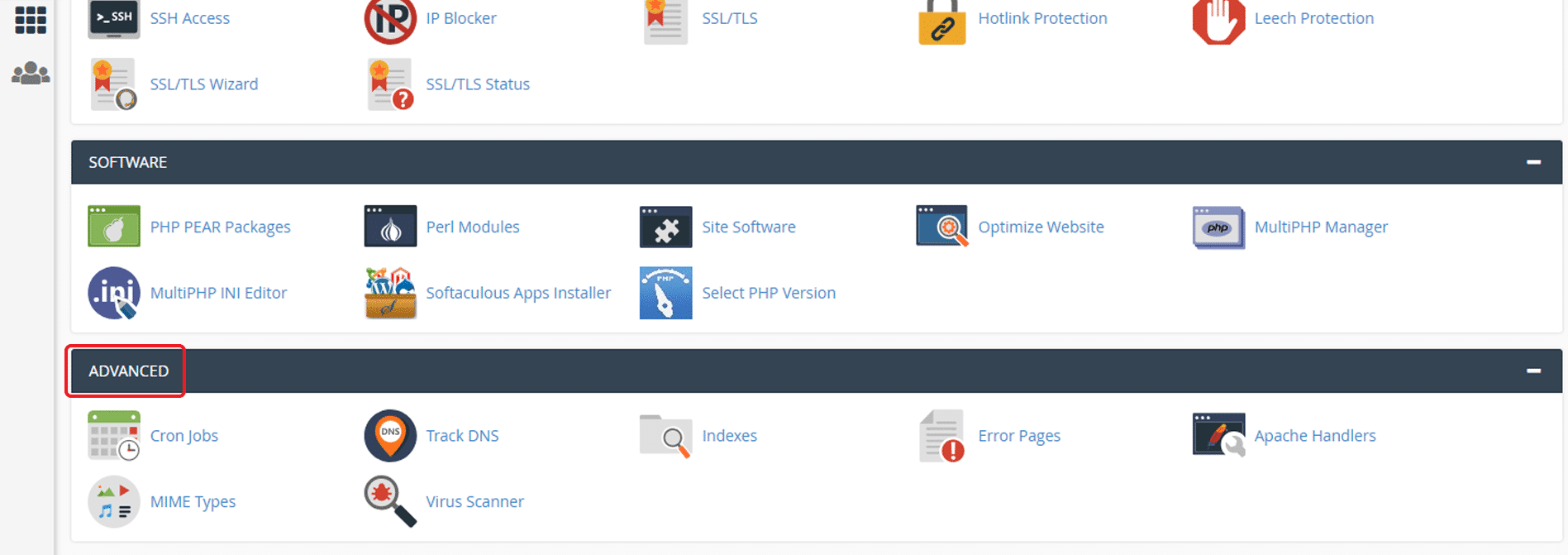Open the Error Pages link

coord(1019,436)
